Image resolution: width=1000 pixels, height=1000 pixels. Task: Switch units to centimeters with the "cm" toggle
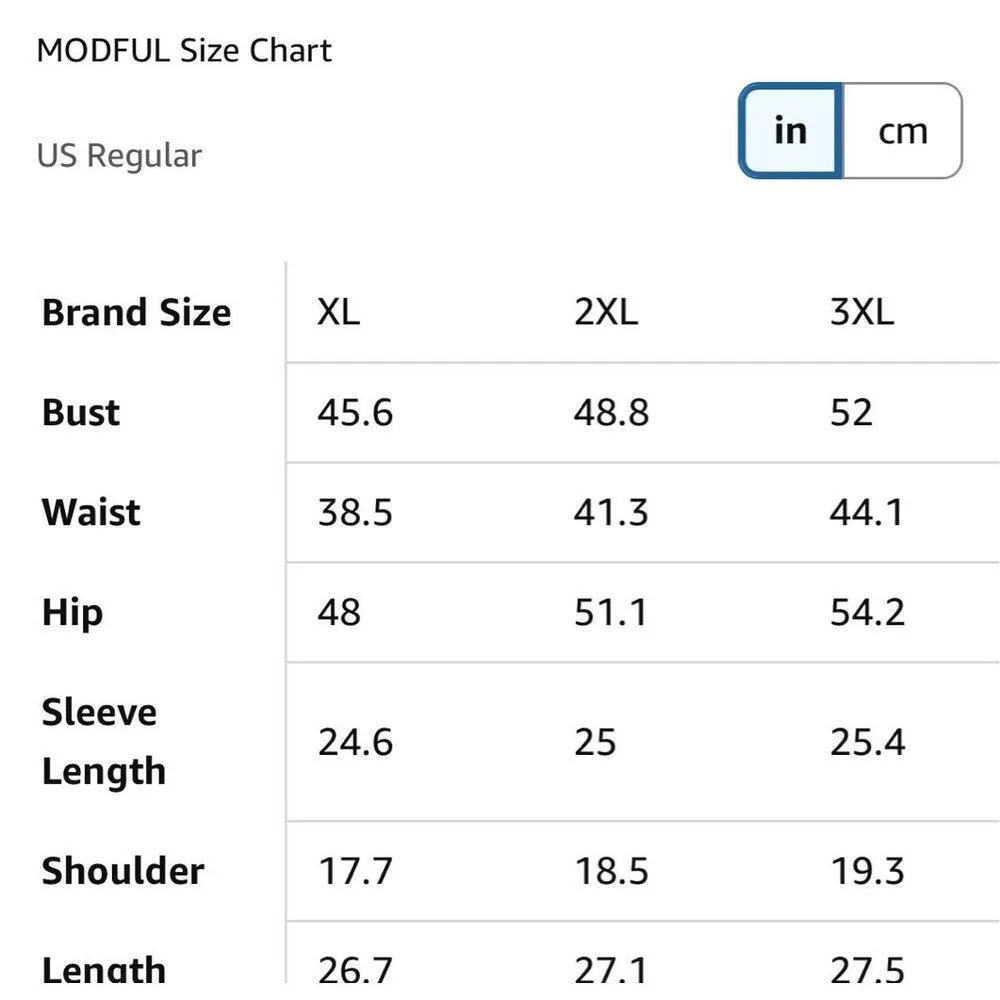pyautogui.click(x=902, y=131)
